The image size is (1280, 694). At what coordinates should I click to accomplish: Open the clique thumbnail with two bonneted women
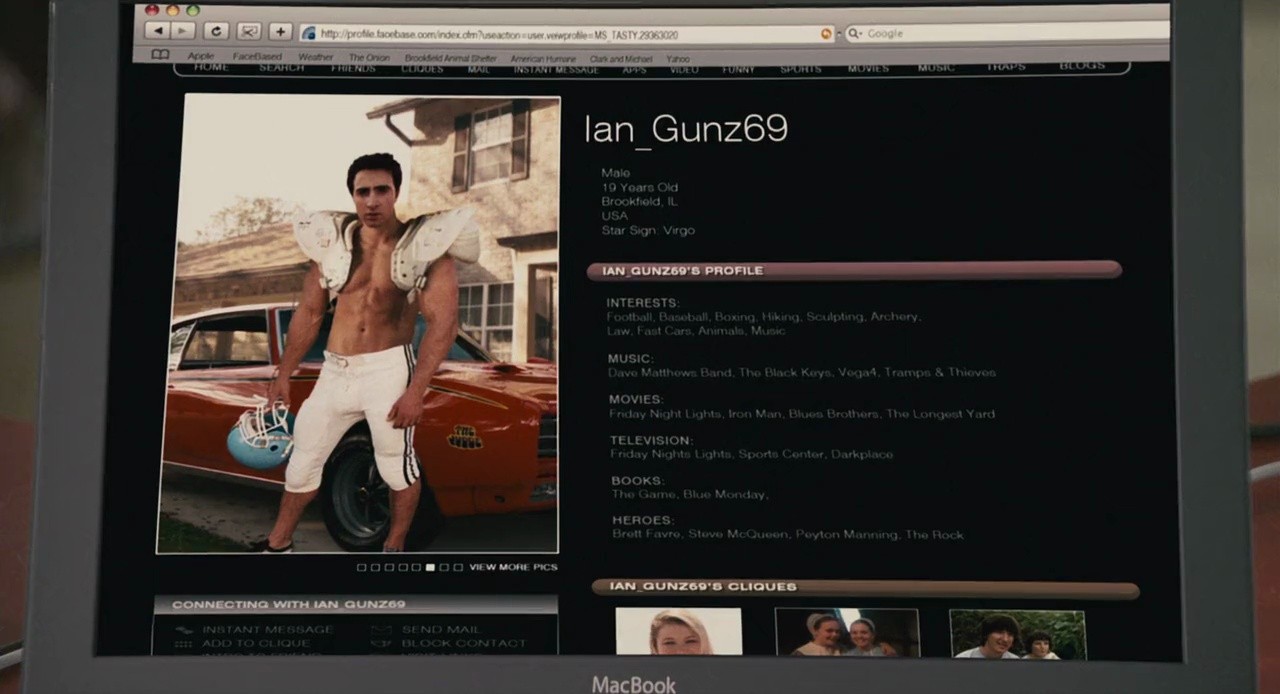point(847,632)
